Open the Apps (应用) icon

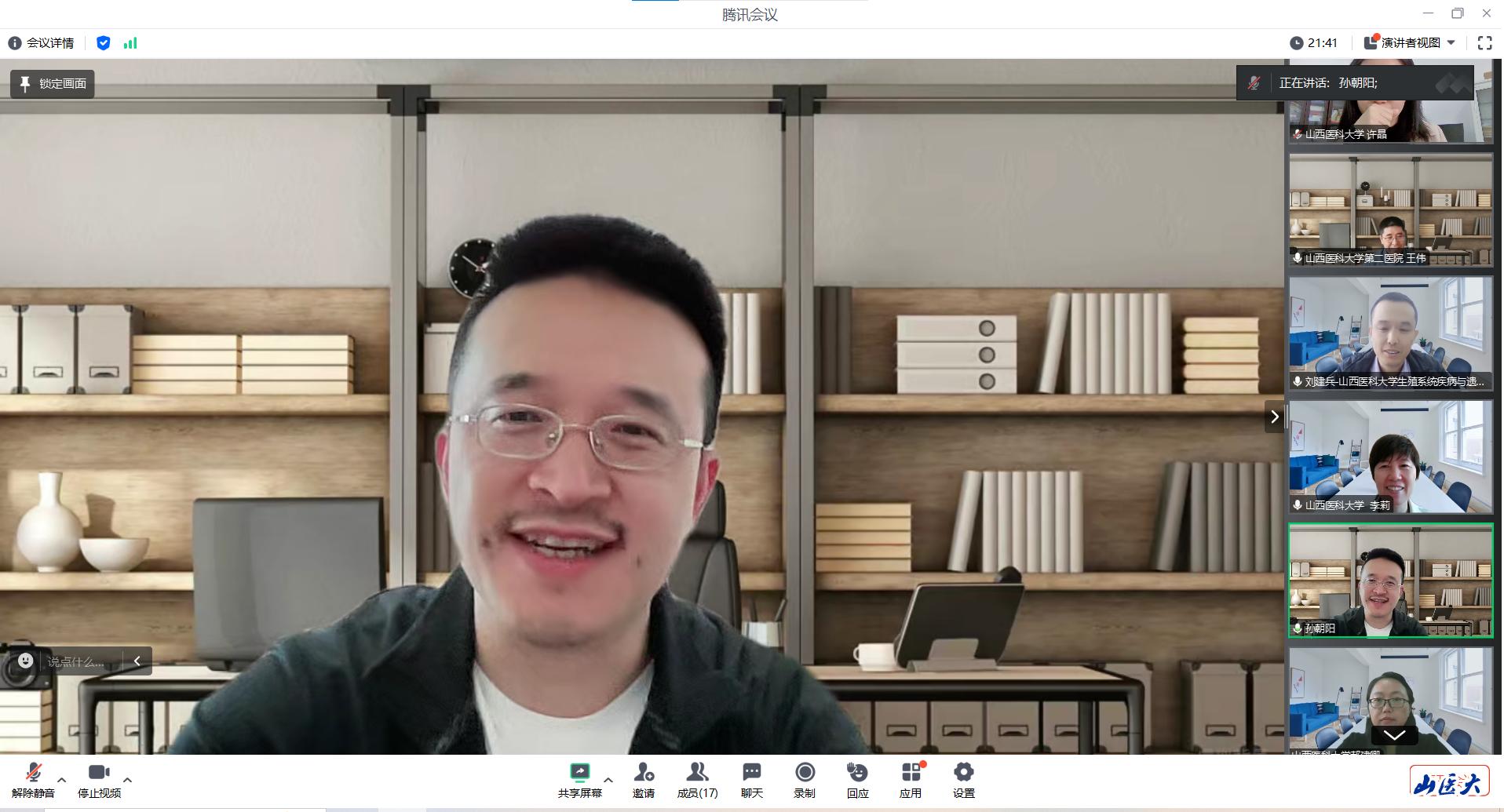tap(911, 774)
